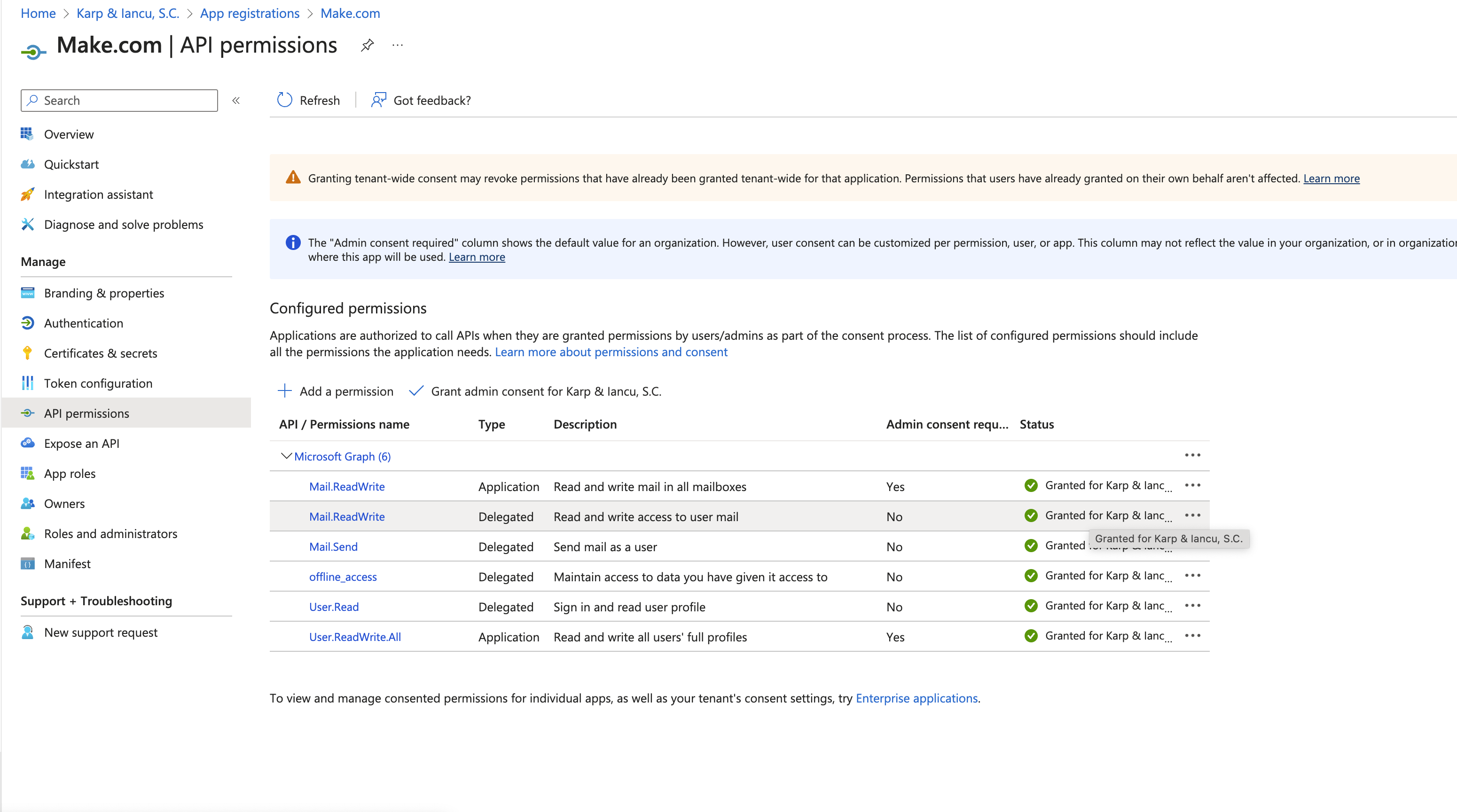Click the pin icon beside the page title

pyautogui.click(x=367, y=45)
